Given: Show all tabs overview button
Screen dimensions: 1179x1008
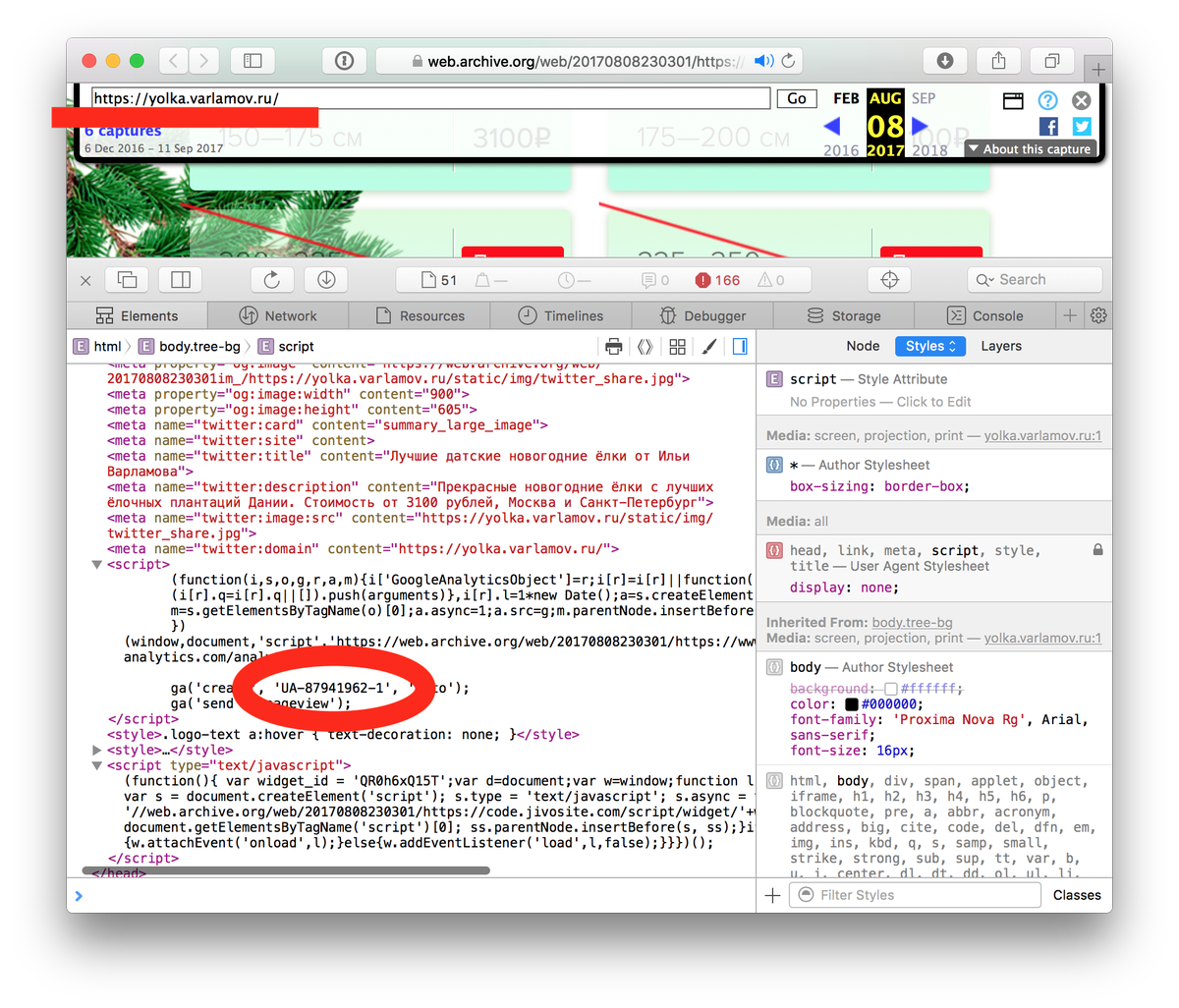Looking at the screenshot, I should 1051,61.
